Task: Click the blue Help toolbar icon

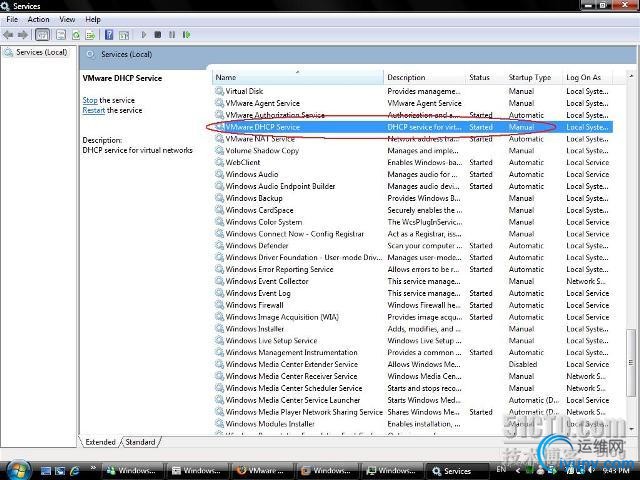Action: click(109, 35)
